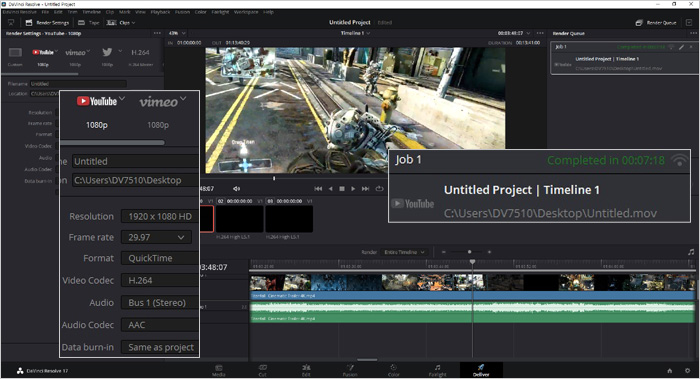Open the File menu

click(x=45, y=12)
